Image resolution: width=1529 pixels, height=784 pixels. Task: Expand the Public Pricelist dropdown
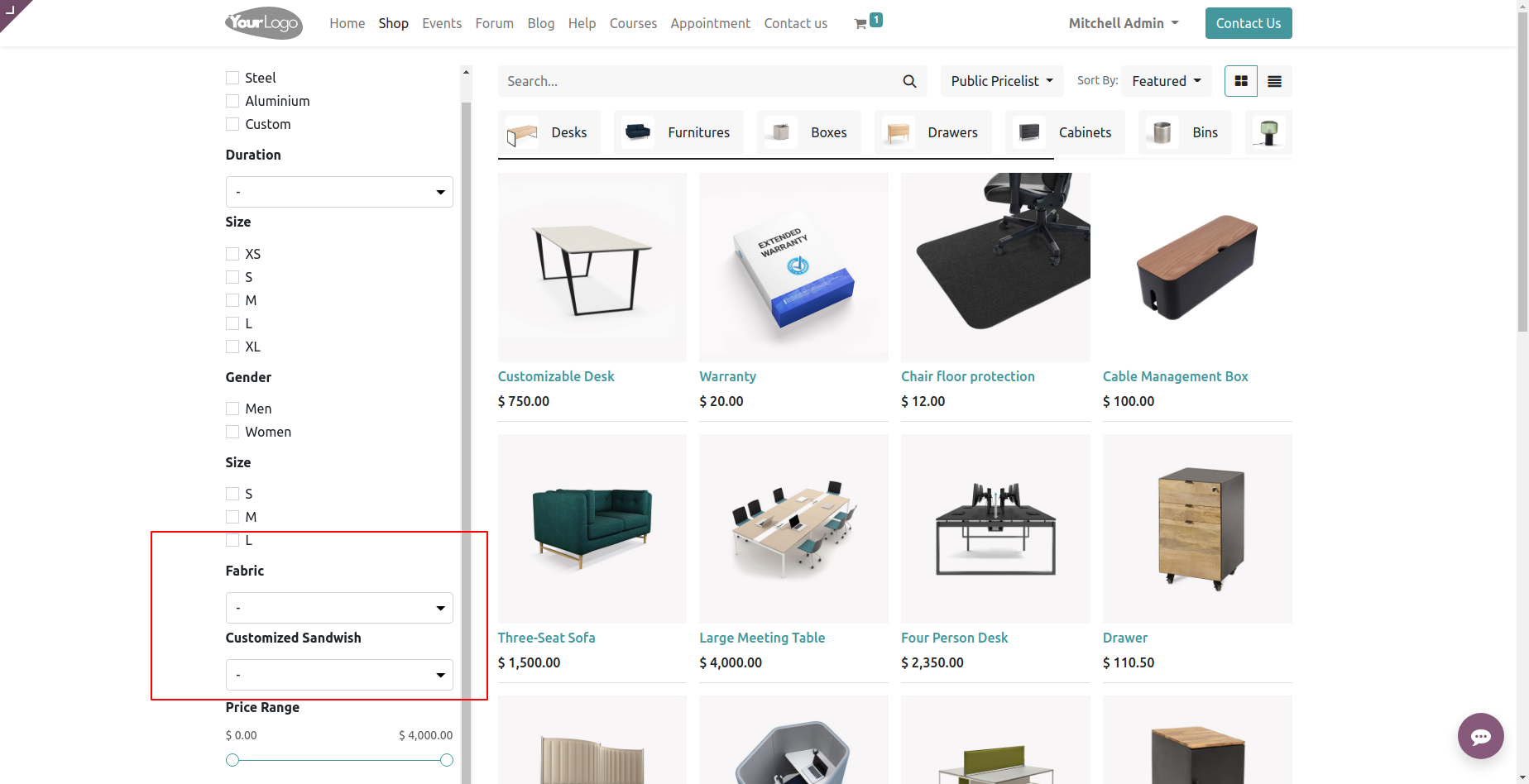pyautogui.click(x=1002, y=81)
